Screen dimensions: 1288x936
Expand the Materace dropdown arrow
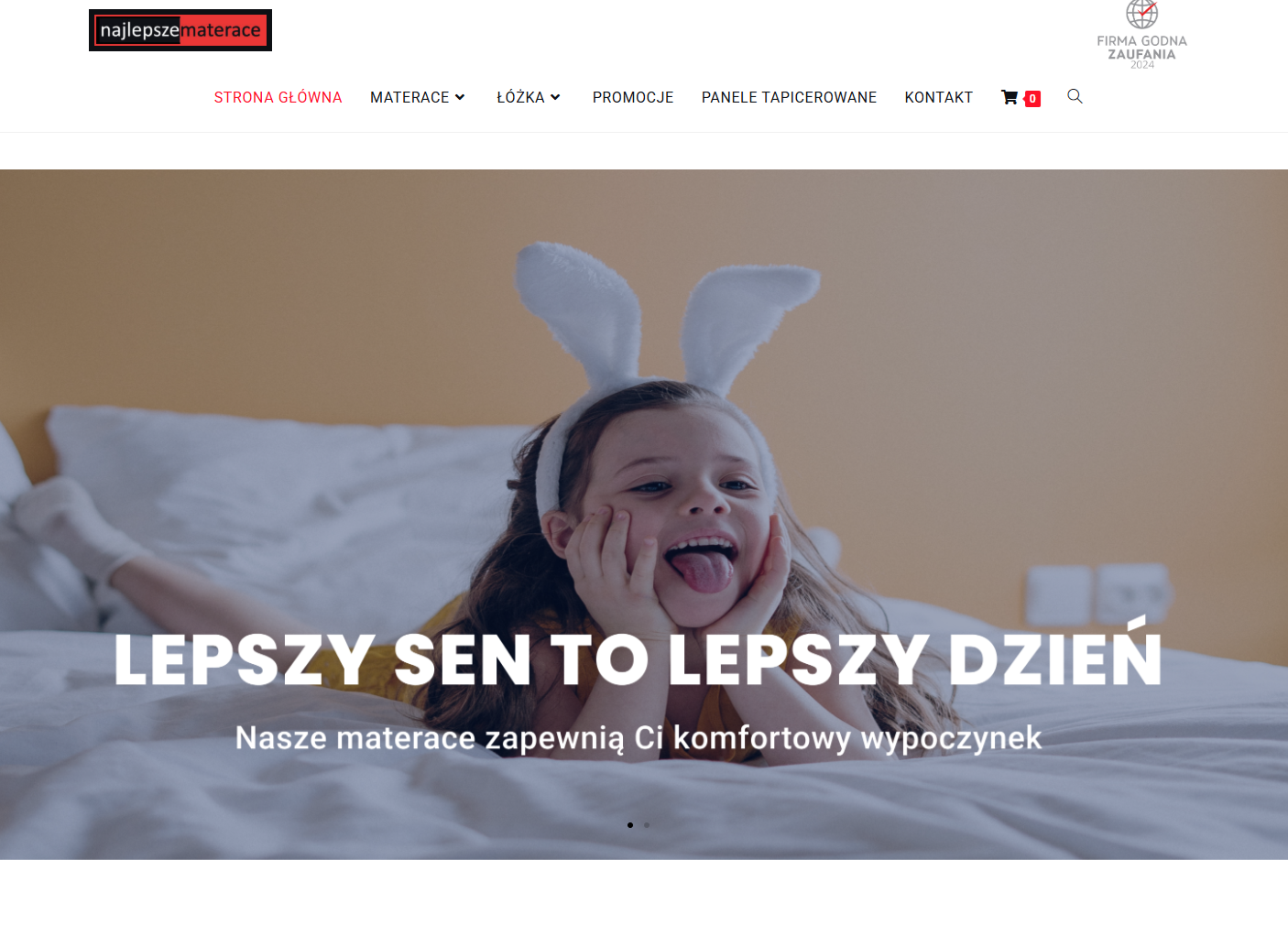point(460,97)
